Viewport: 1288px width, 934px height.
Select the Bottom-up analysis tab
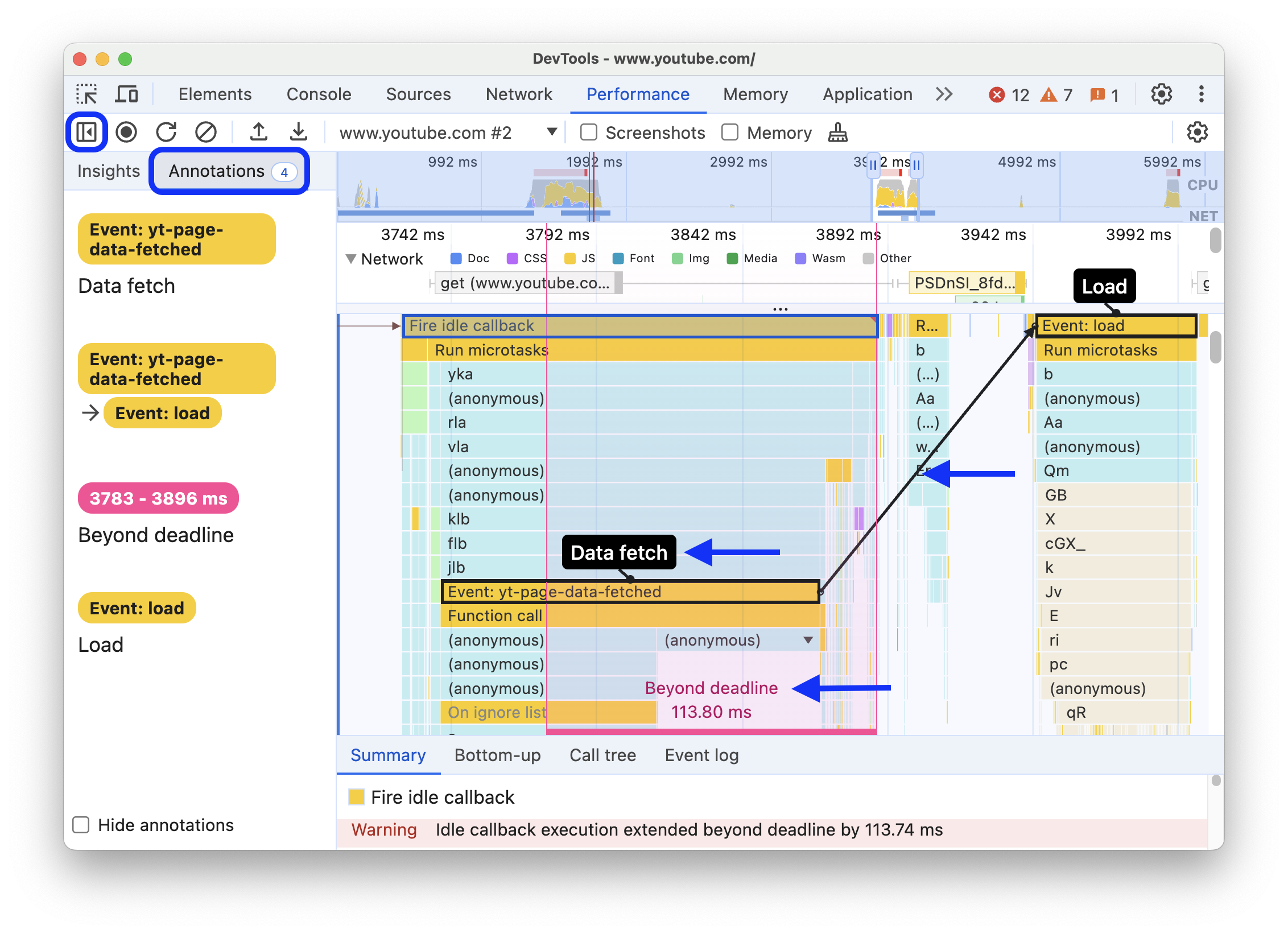[497, 755]
